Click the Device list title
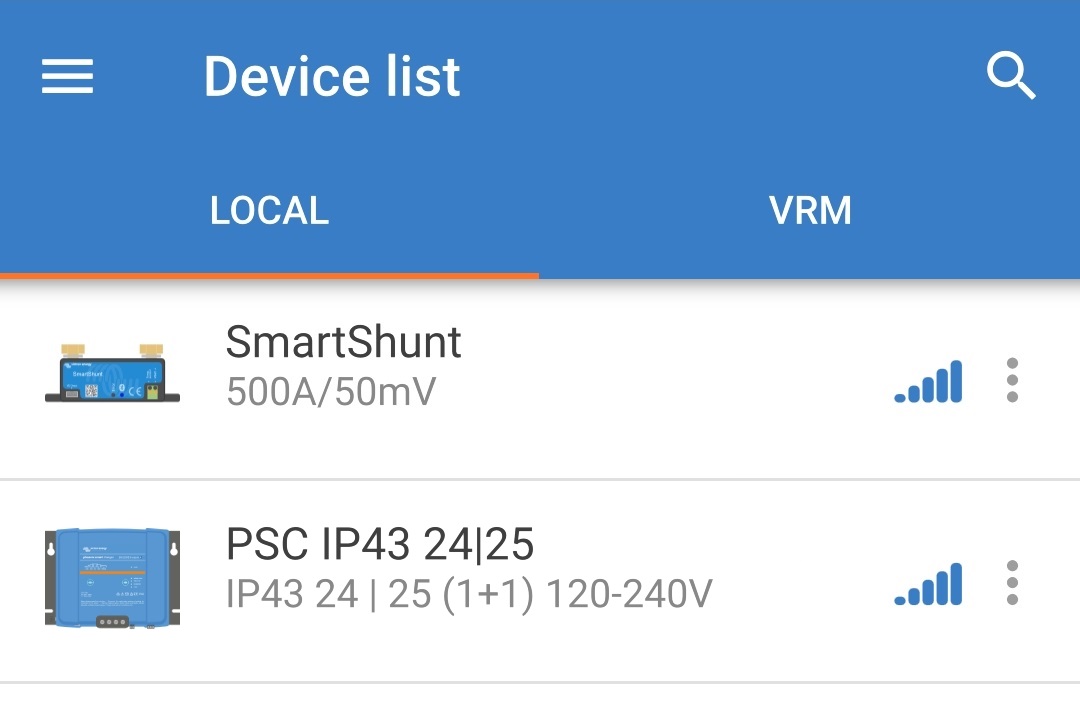The height and width of the screenshot is (710, 1080). (331, 76)
